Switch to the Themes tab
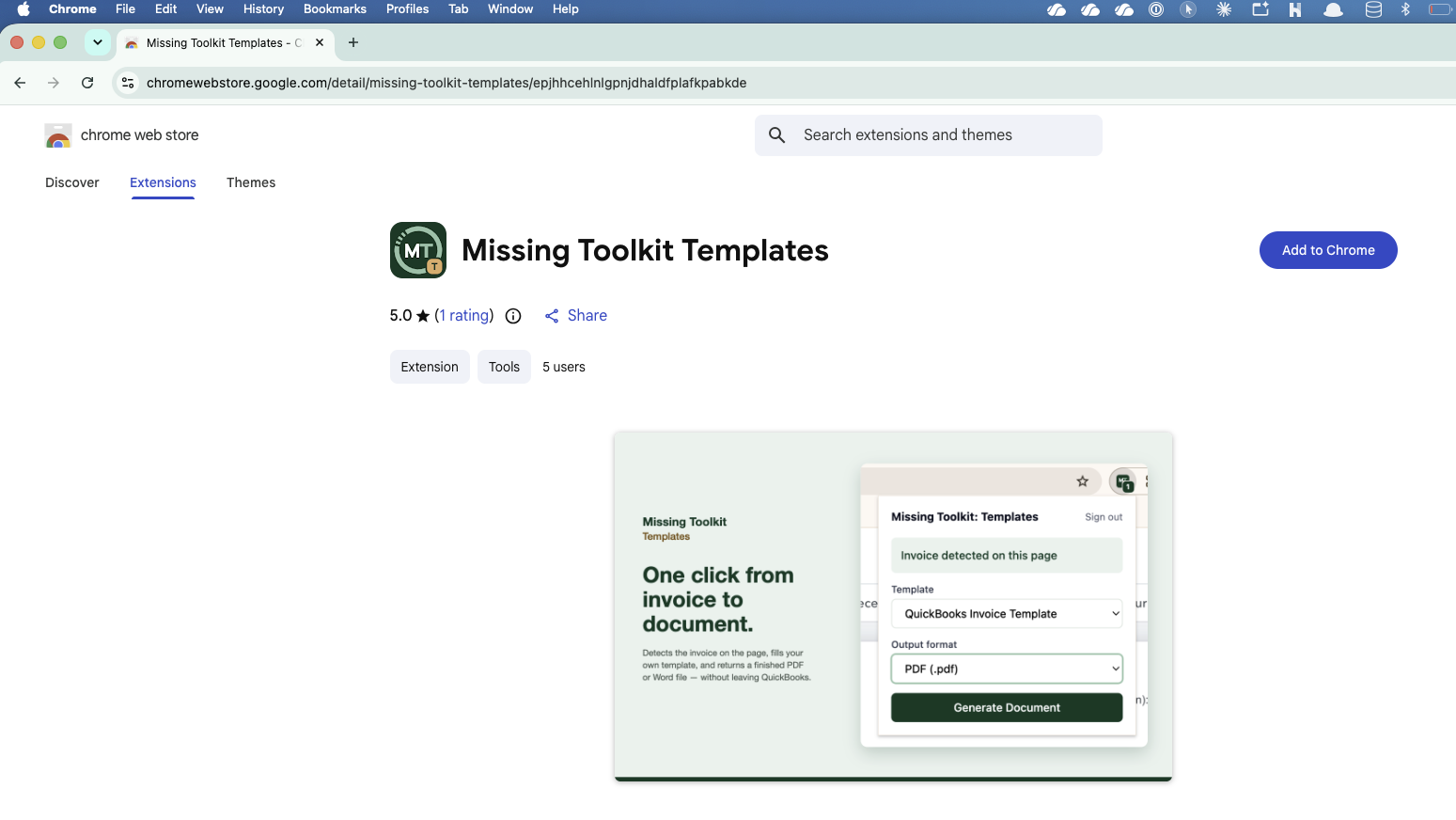This screenshot has height=820, width=1456. pyautogui.click(x=251, y=182)
